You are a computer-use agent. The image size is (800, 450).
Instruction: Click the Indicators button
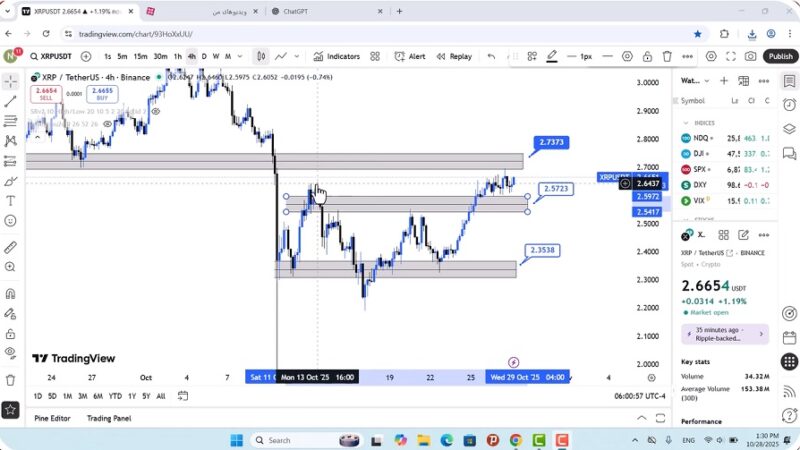336,56
